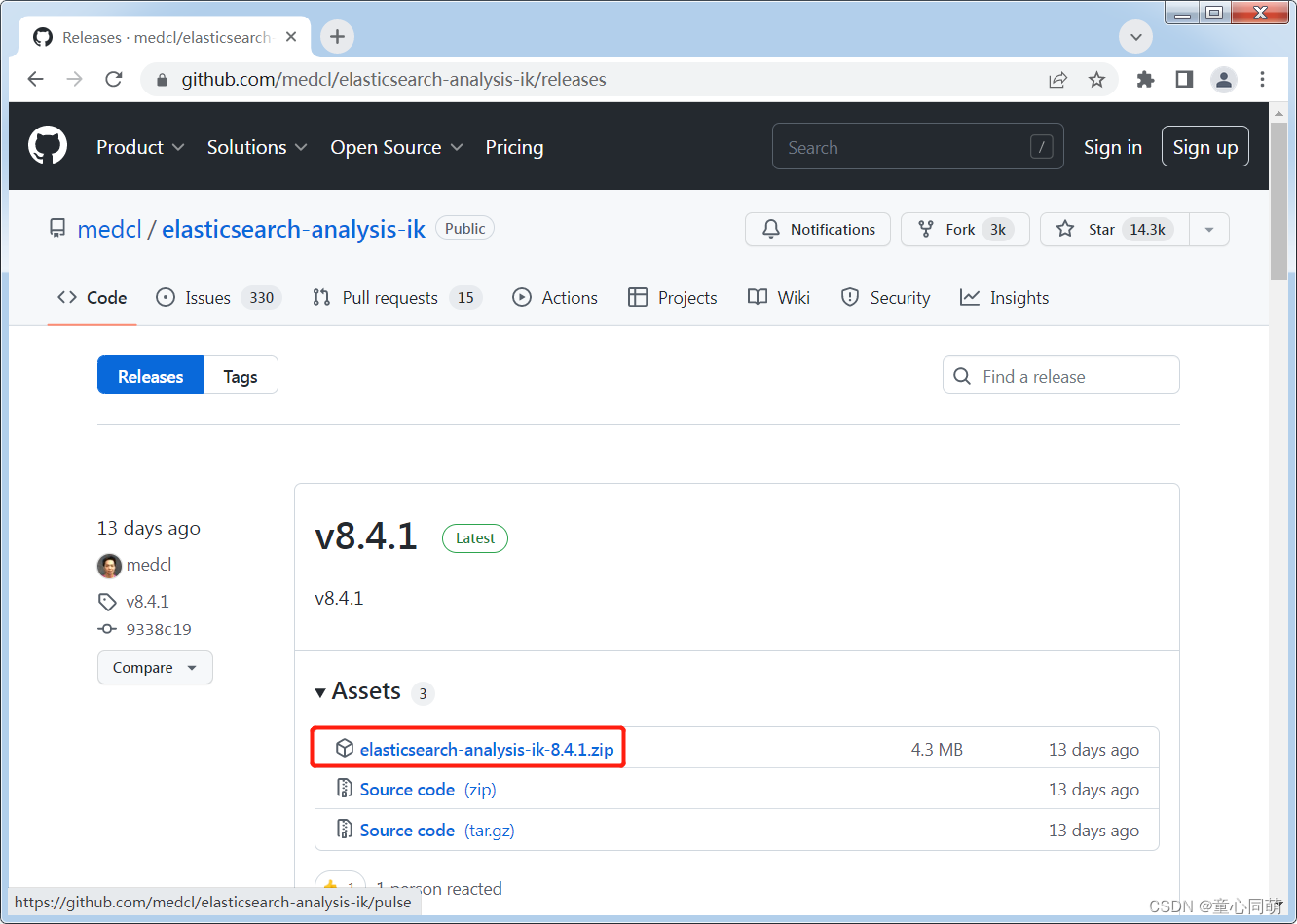
Task: Click the thumbs-up reaction button
Action: click(x=340, y=887)
